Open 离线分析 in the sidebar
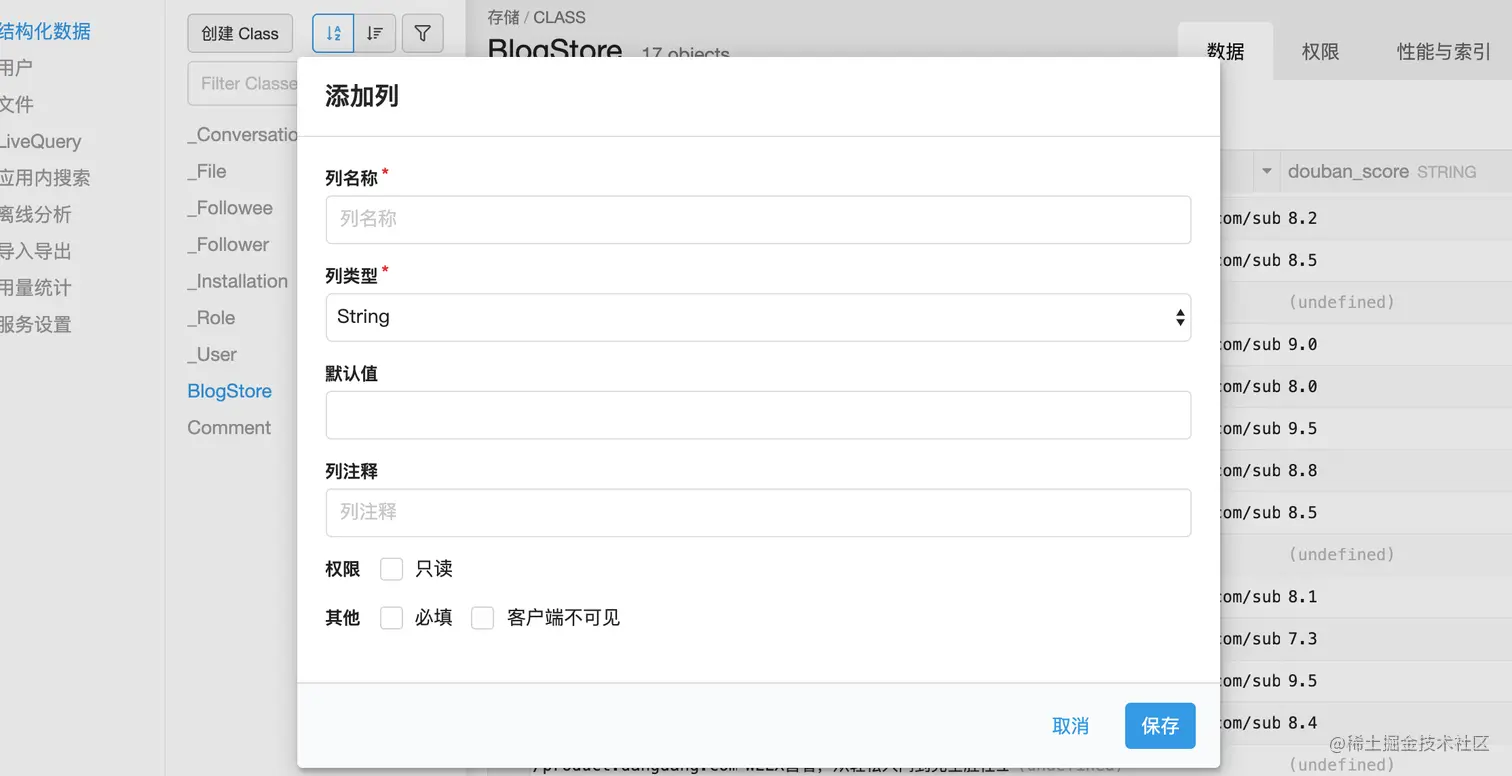The width and height of the screenshot is (1512, 776). (36, 214)
